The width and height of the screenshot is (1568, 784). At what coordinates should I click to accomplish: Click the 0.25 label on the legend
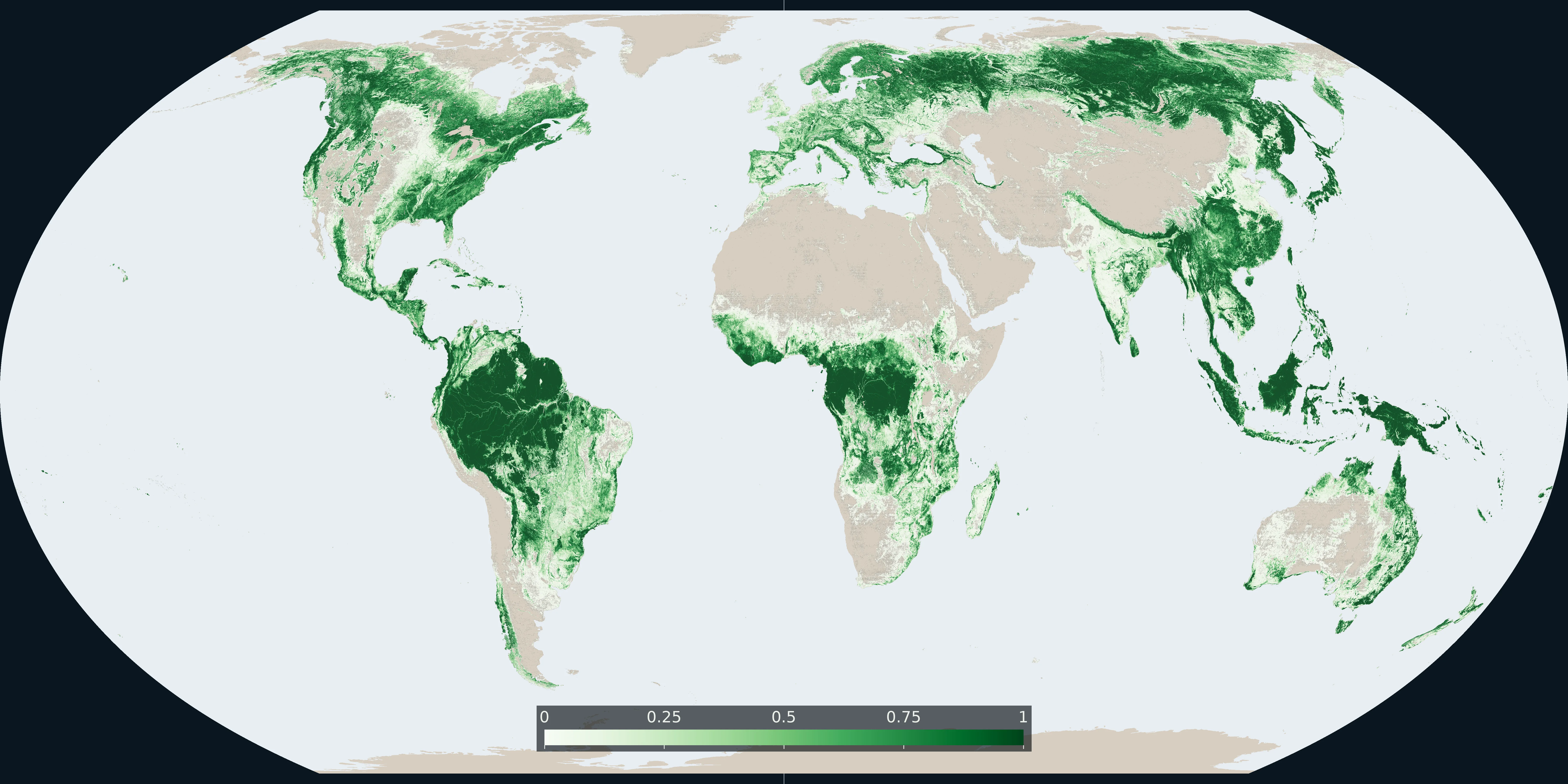tap(664, 717)
